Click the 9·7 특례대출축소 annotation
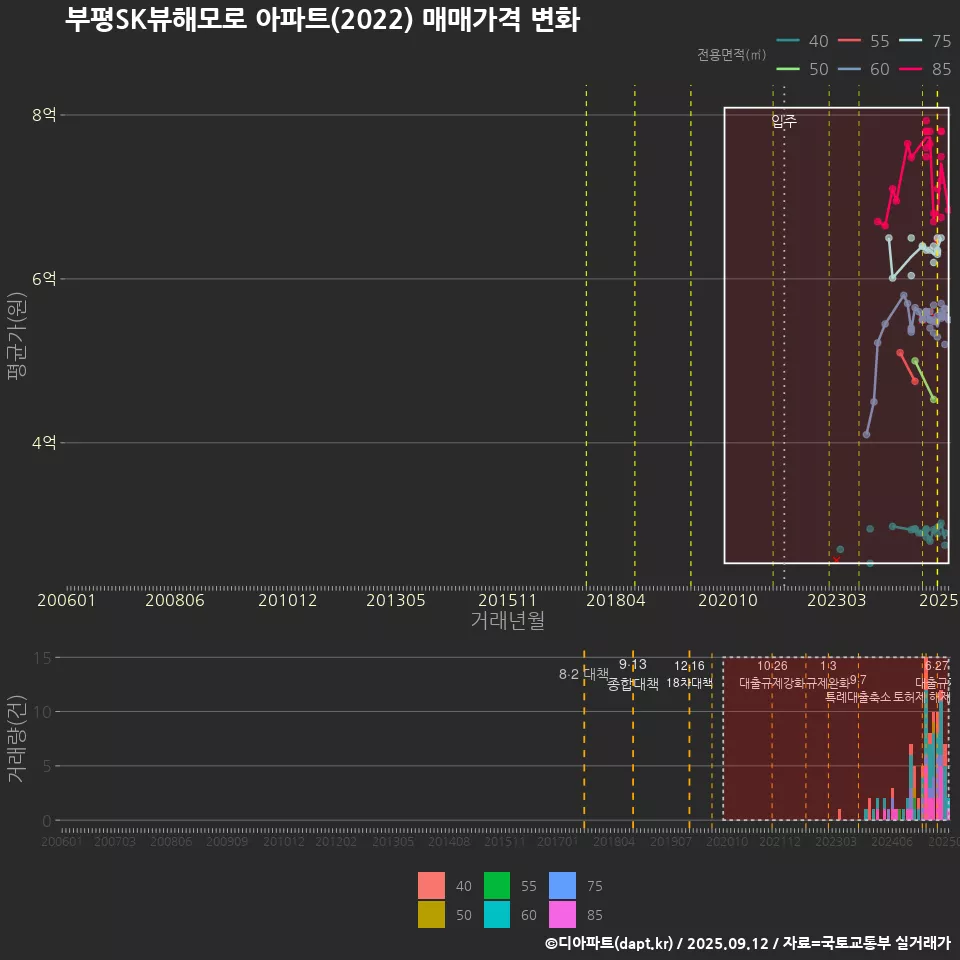This screenshot has height=960, width=960. (x=858, y=689)
